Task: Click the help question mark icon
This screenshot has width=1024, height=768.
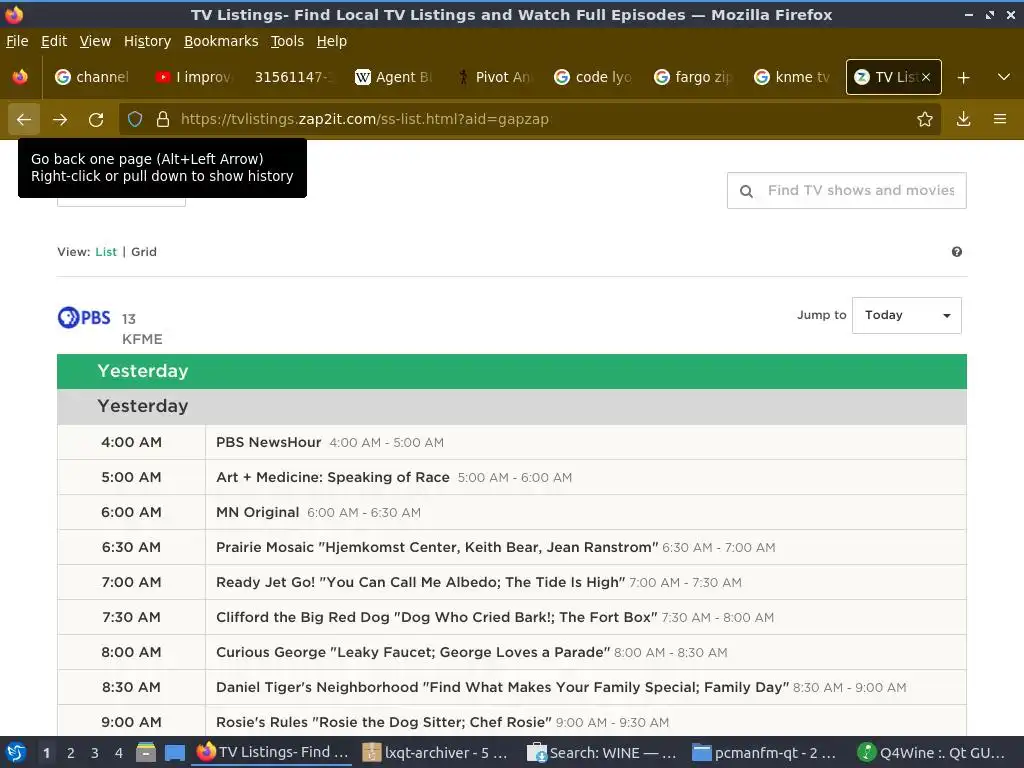Action: 957,252
